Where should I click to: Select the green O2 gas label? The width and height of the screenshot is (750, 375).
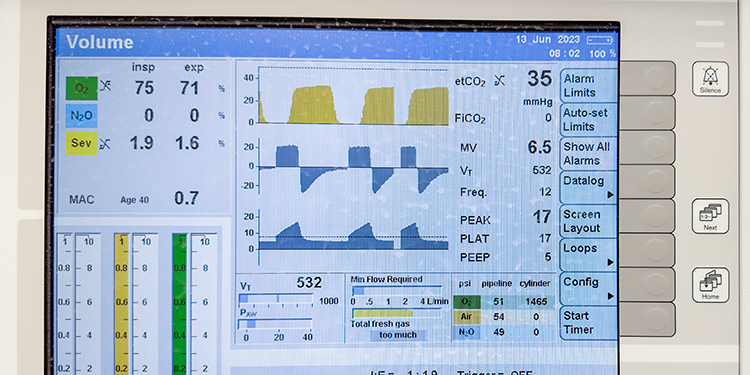point(82,88)
